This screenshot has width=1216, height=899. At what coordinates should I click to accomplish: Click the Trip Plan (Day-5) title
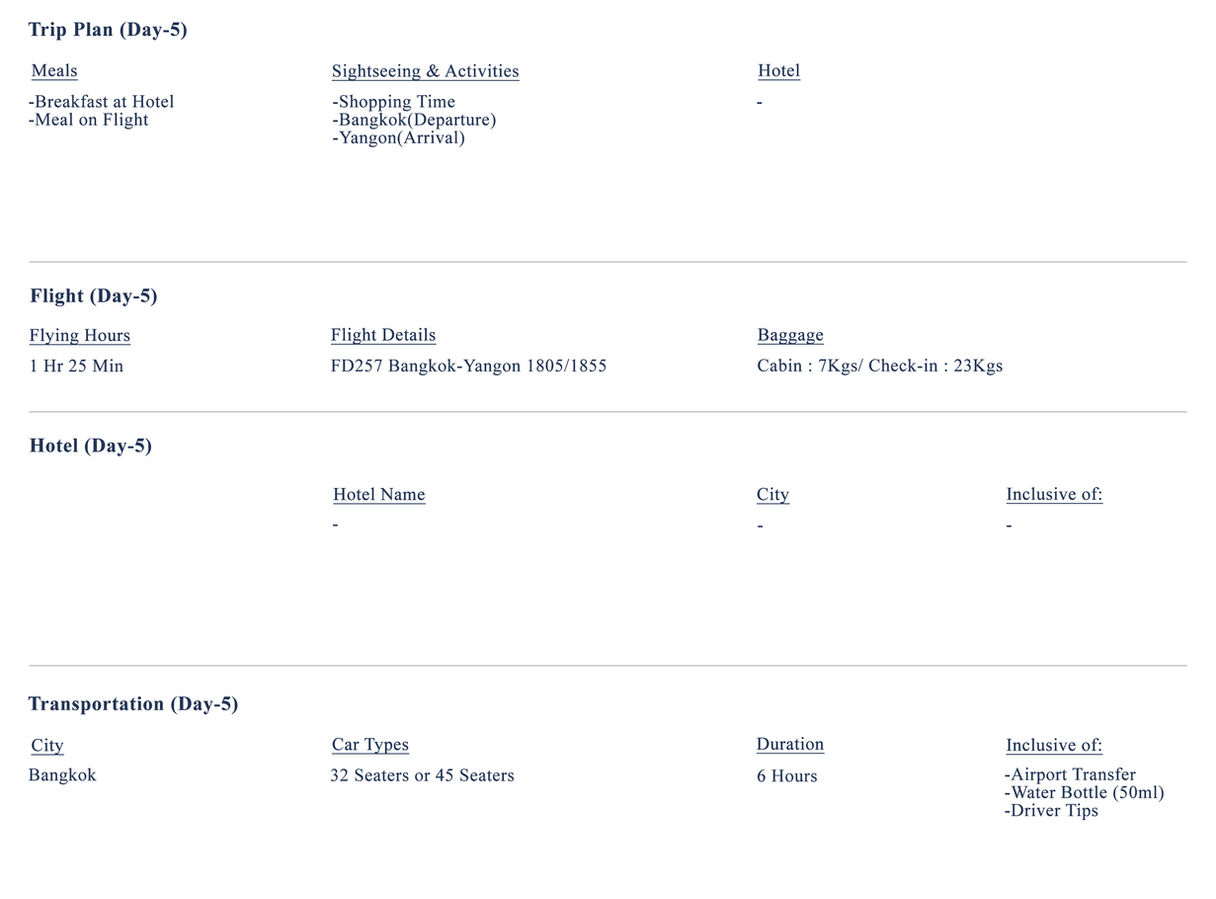[x=108, y=30]
